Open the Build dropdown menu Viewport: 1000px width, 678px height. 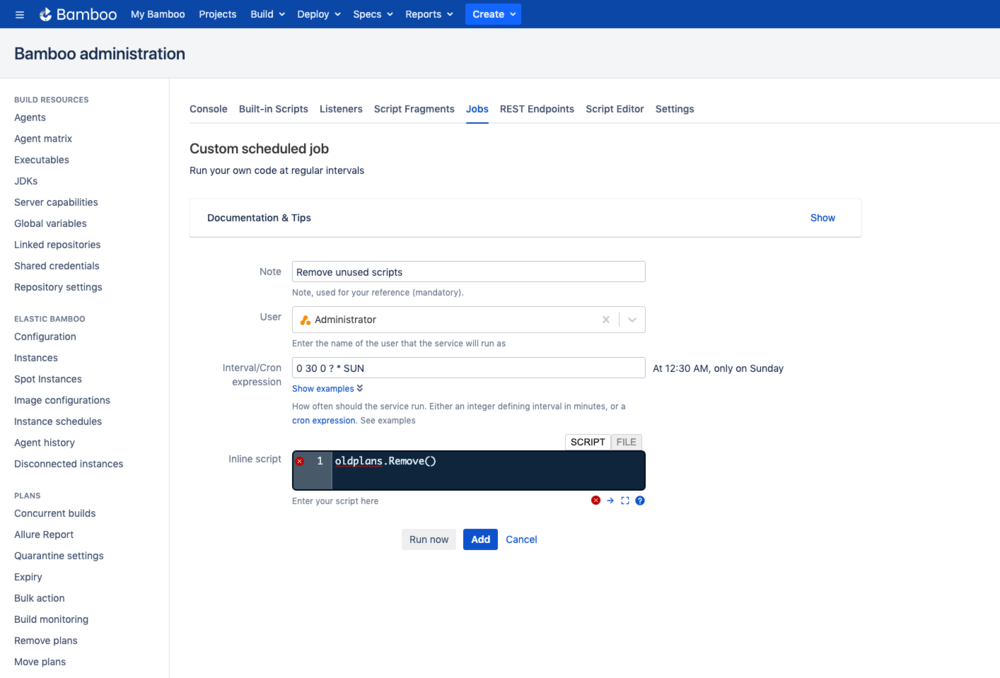pyautogui.click(x=267, y=14)
